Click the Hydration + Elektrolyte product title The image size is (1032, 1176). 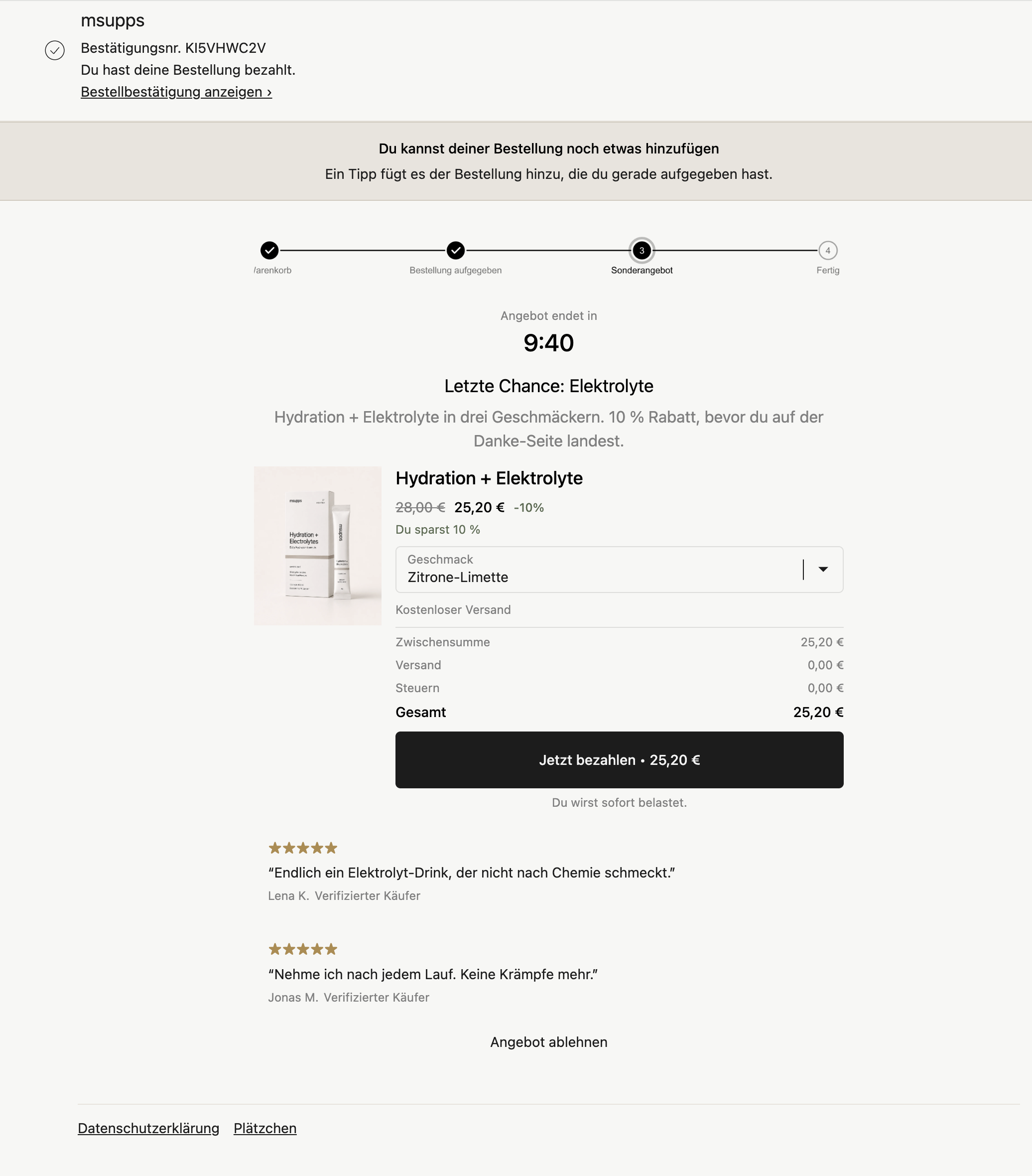(x=489, y=478)
